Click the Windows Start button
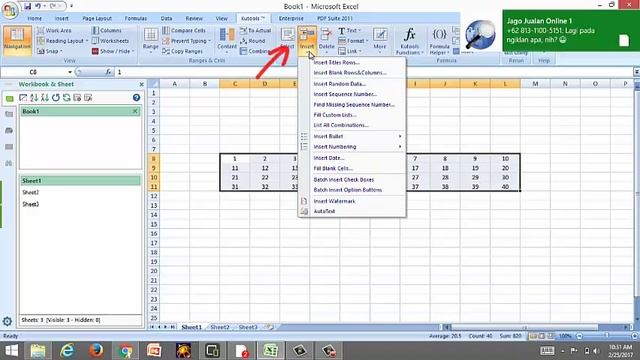 [11, 350]
